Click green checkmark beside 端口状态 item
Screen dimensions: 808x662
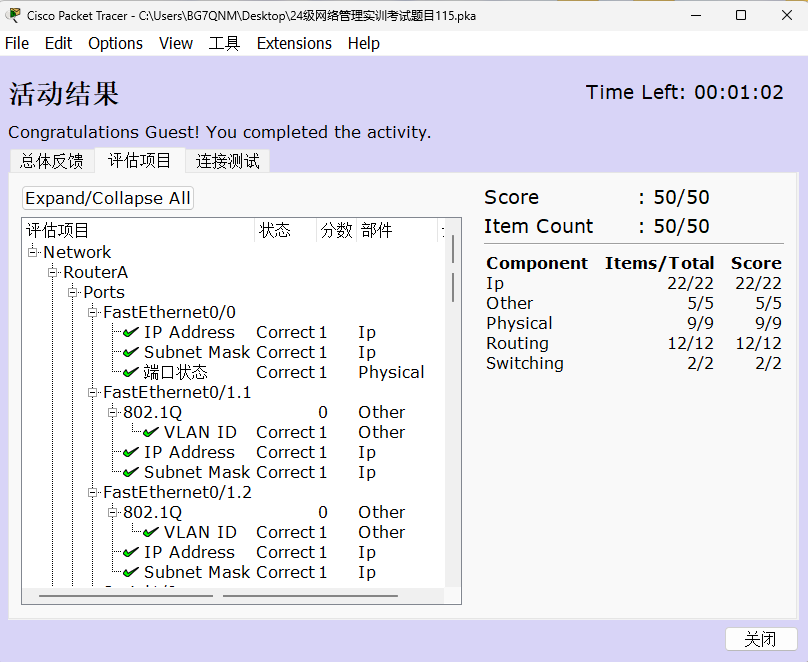point(130,372)
